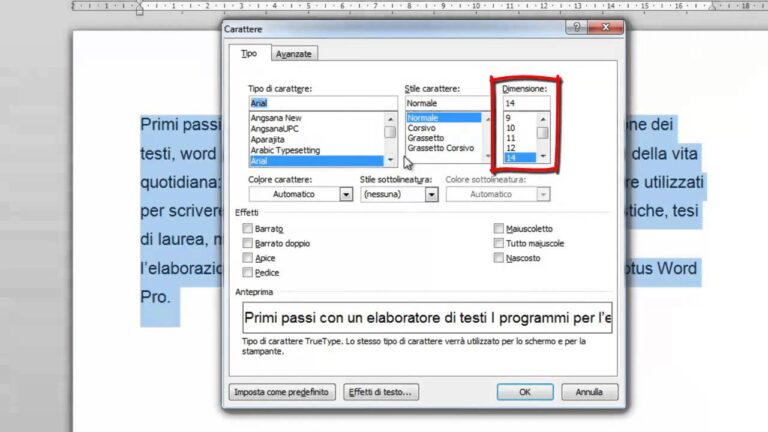768x432 pixels.
Task: Click size list scroll-up arrow
Action: [543, 119]
